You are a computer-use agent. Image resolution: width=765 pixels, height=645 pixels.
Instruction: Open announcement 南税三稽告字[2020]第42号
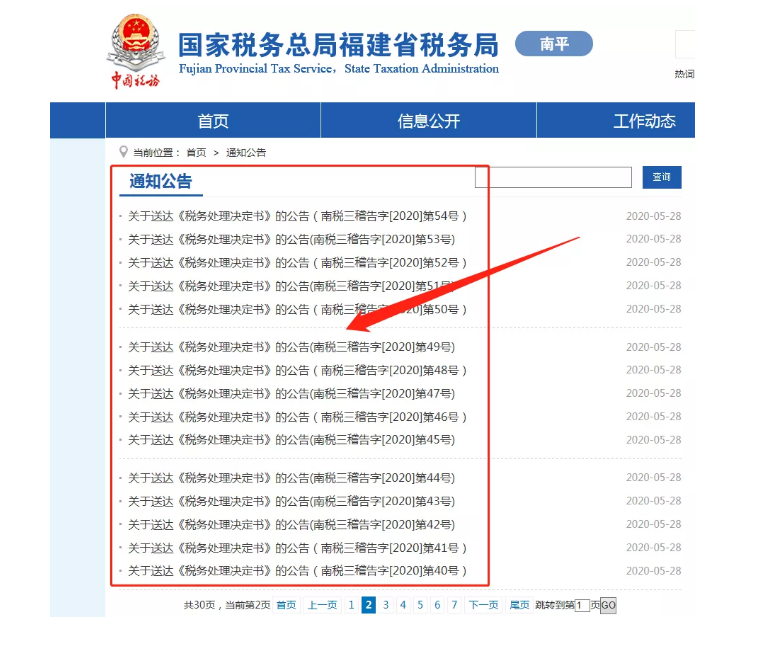pos(291,524)
